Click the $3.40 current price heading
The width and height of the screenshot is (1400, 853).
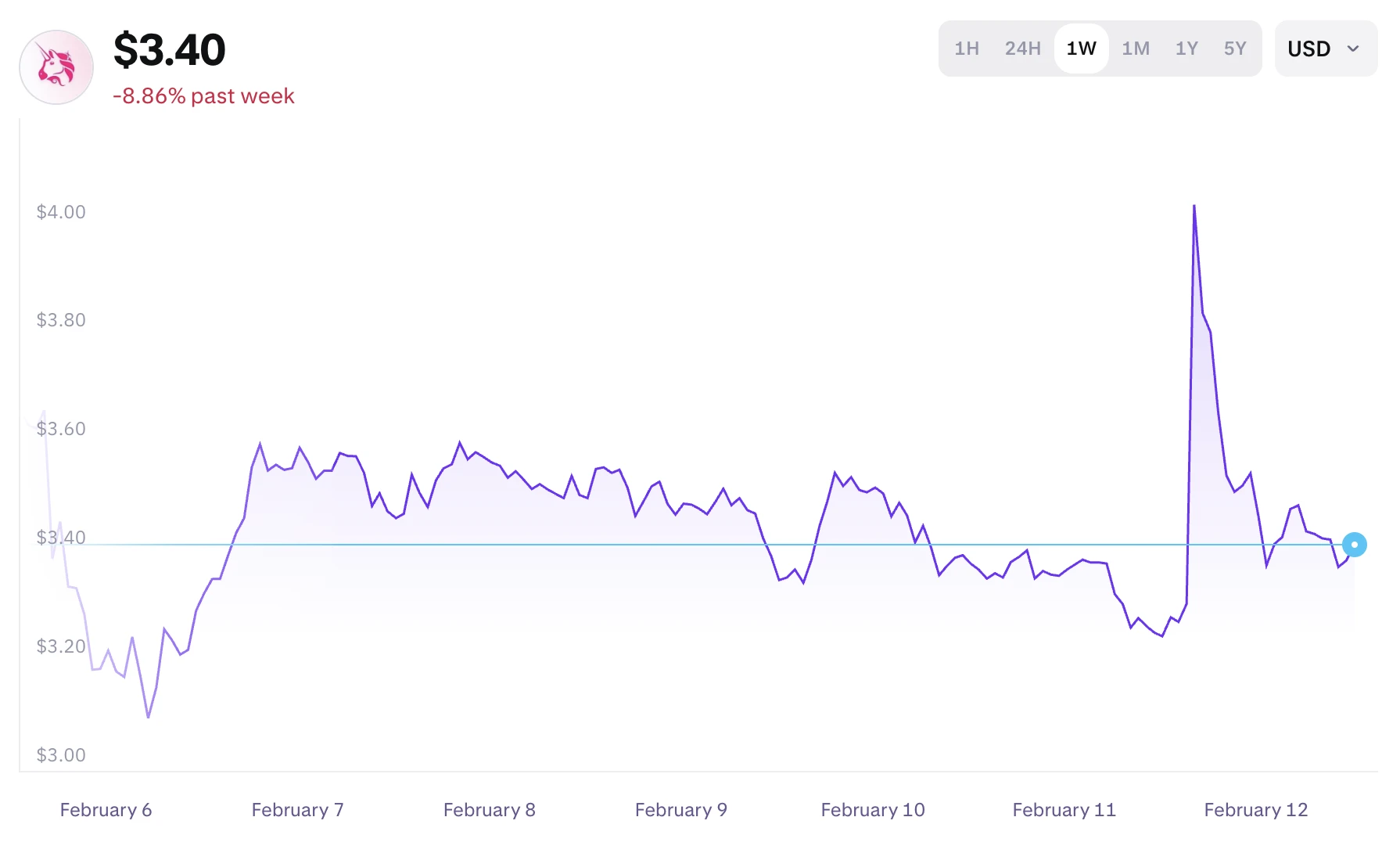[x=169, y=50]
